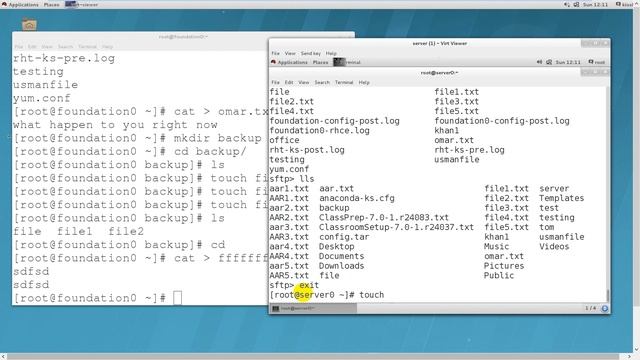Click 'foundation0-rhce.log' in server0 terminal
This screenshot has width=640, height=360.
[x=319, y=131]
